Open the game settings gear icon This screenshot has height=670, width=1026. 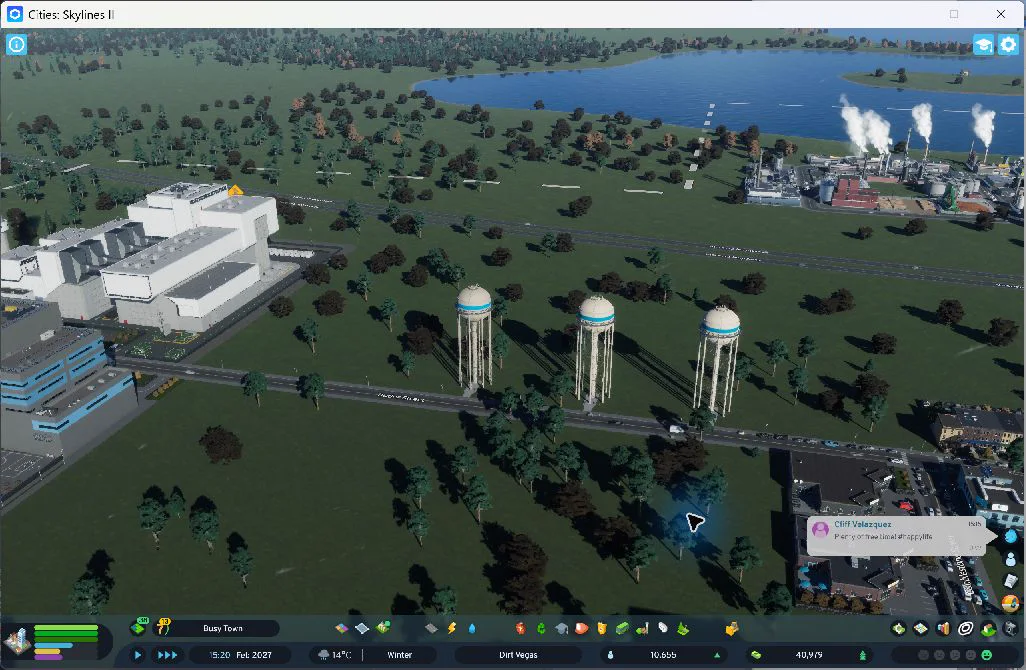(x=1008, y=44)
